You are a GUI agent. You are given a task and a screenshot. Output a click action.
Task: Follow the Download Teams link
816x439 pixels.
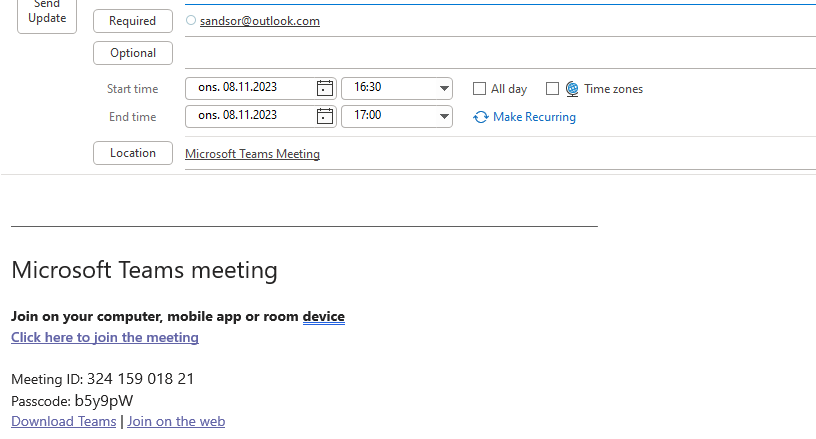pyautogui.click(x=63, y=422)
